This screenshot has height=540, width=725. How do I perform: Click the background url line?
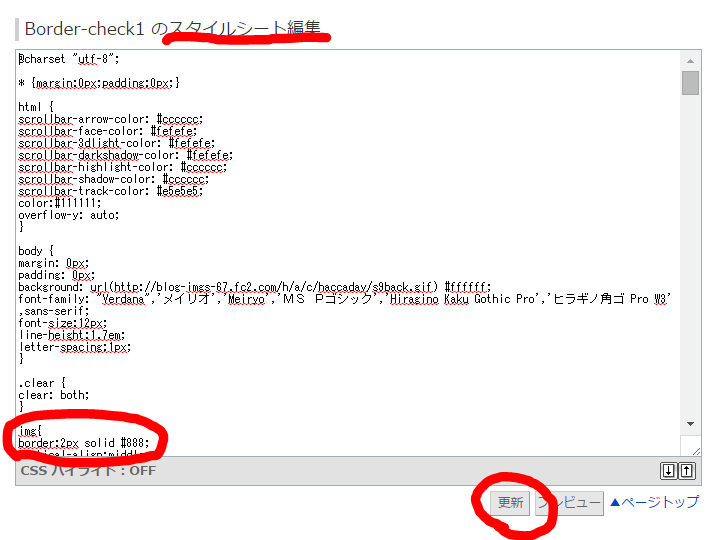[255, 287]
